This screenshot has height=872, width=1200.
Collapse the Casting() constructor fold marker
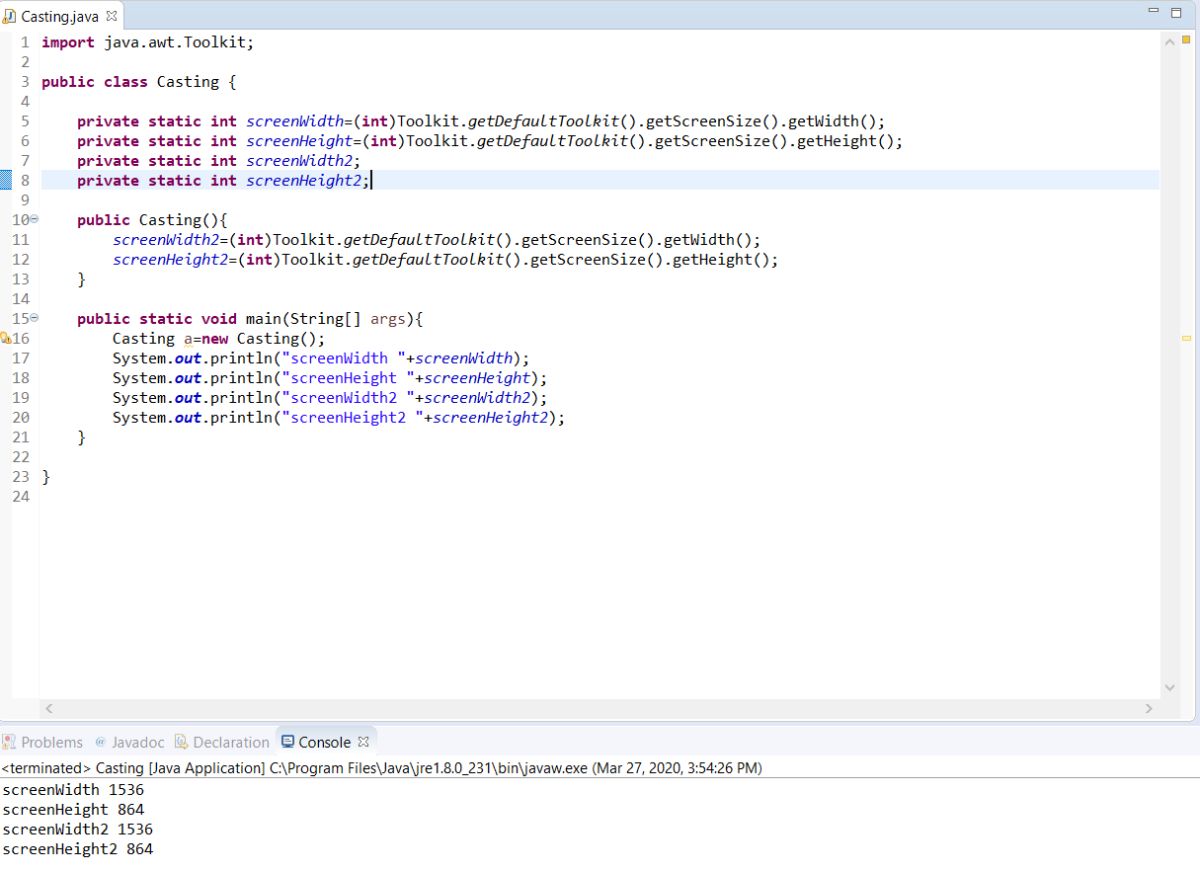pos(33,219)
